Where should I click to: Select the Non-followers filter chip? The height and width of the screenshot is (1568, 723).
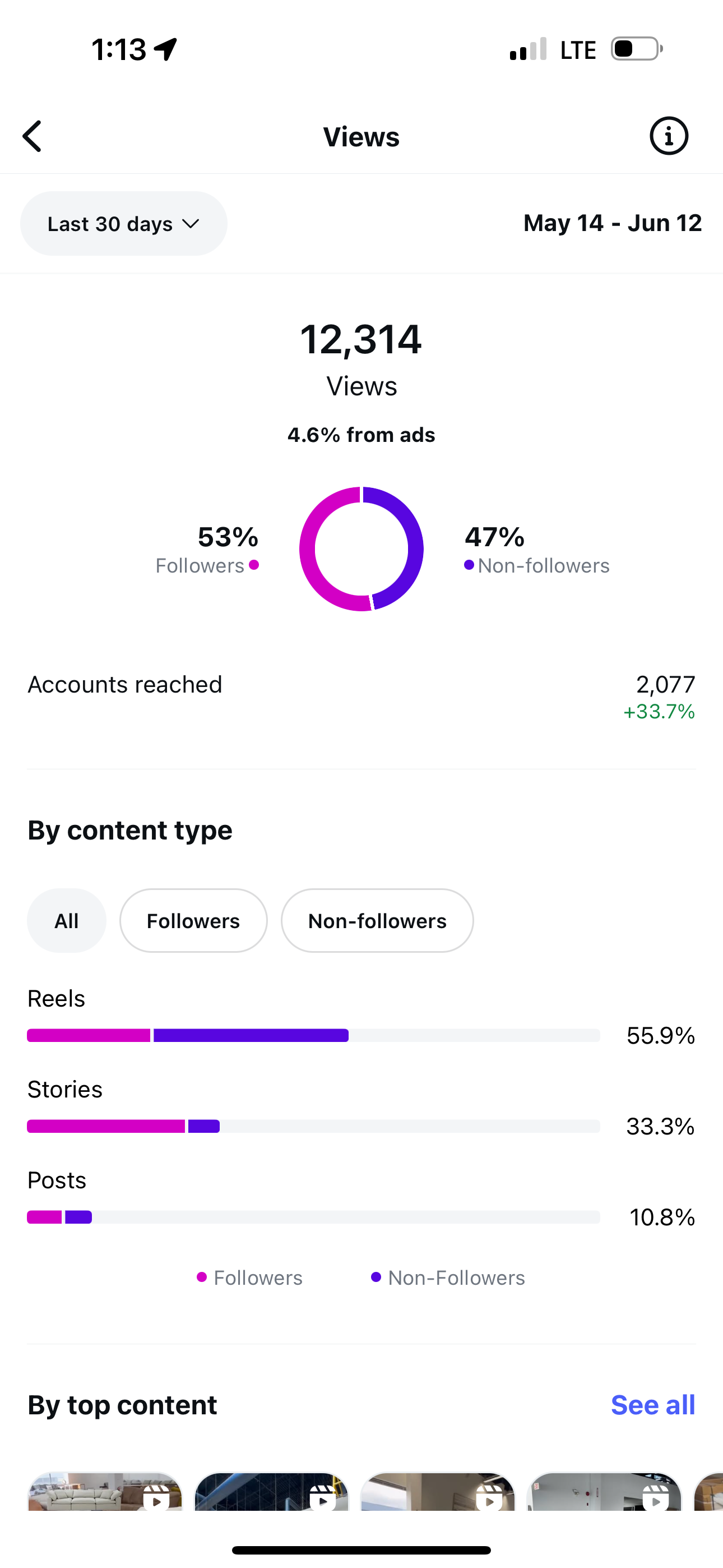click(377, 920)
